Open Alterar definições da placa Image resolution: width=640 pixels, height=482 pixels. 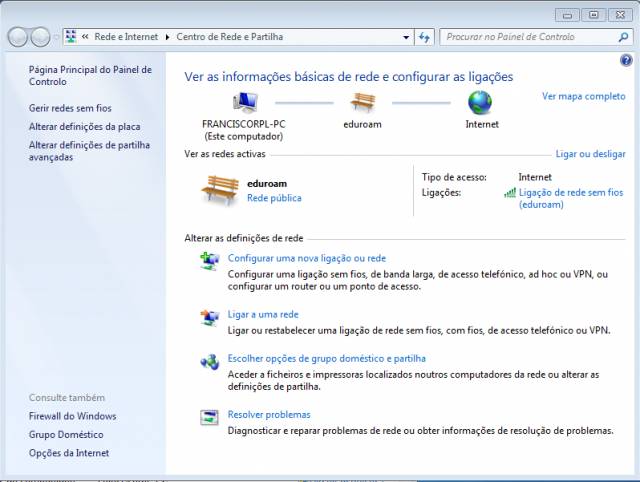click(x=84, y=127)
